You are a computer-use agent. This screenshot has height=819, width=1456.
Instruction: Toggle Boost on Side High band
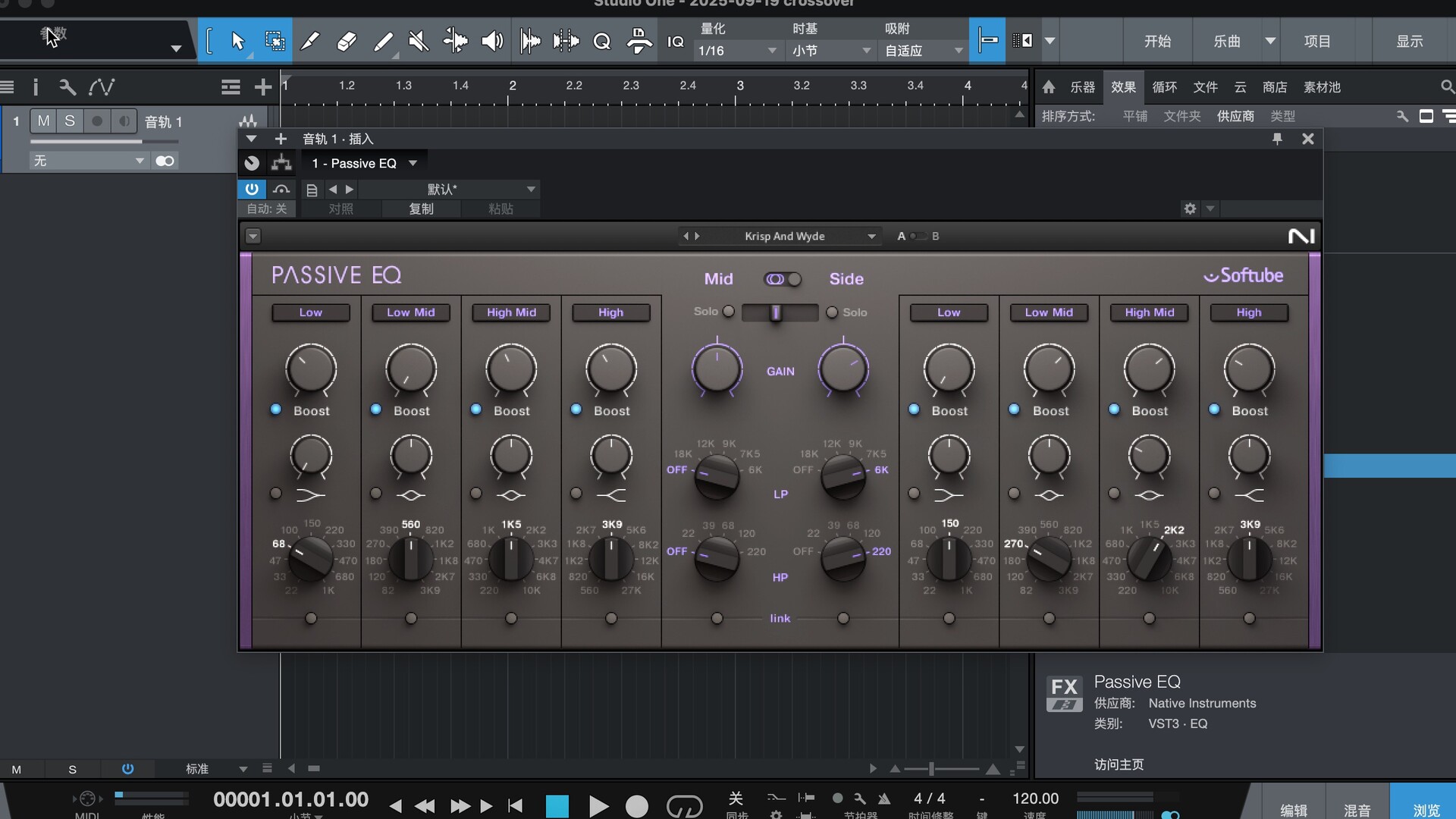click(1214, 409)
